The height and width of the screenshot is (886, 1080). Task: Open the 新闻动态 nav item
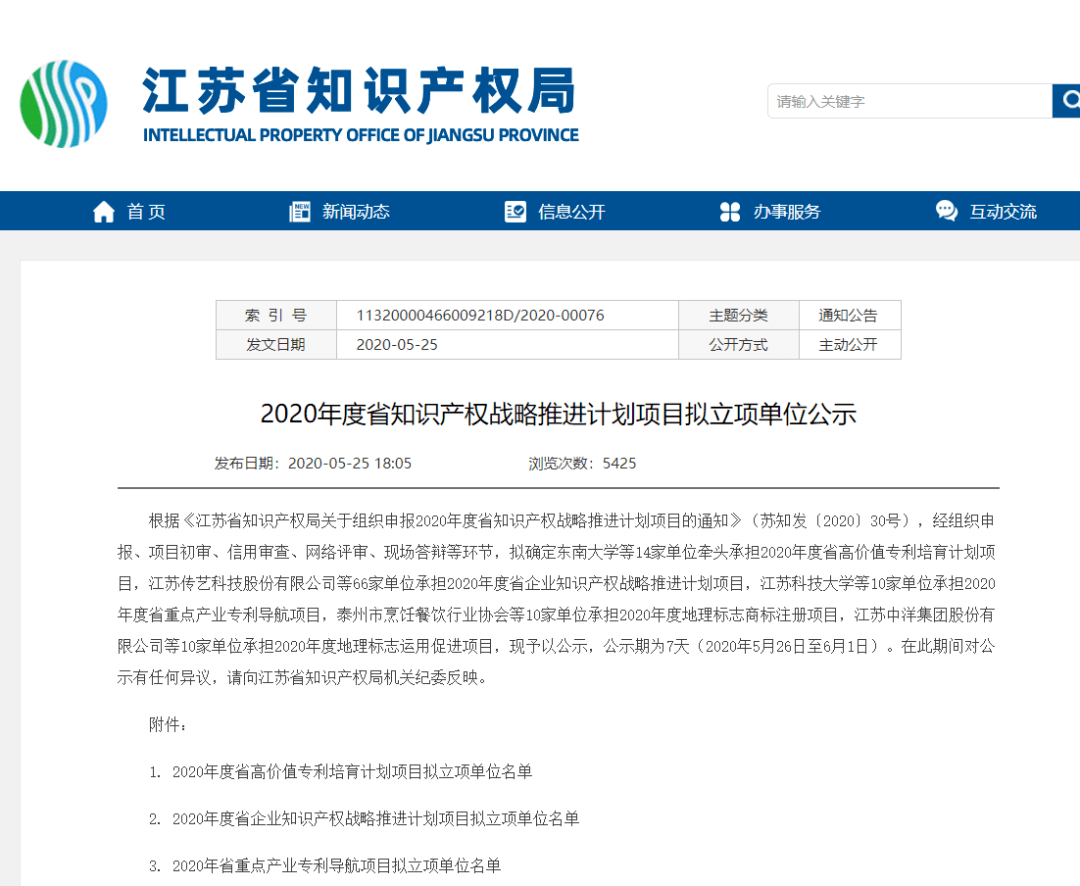356,212
